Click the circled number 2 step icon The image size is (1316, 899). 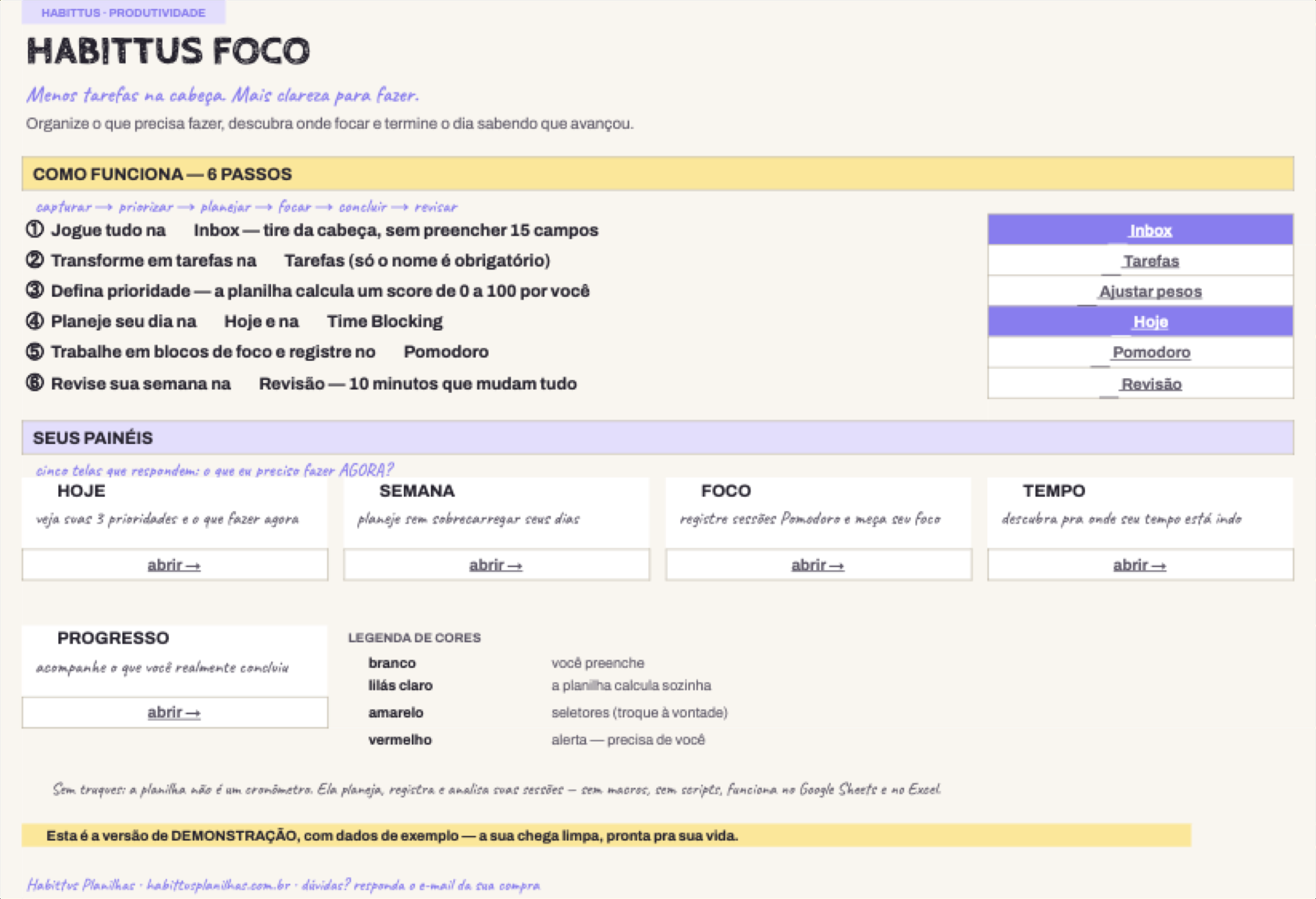35,259
